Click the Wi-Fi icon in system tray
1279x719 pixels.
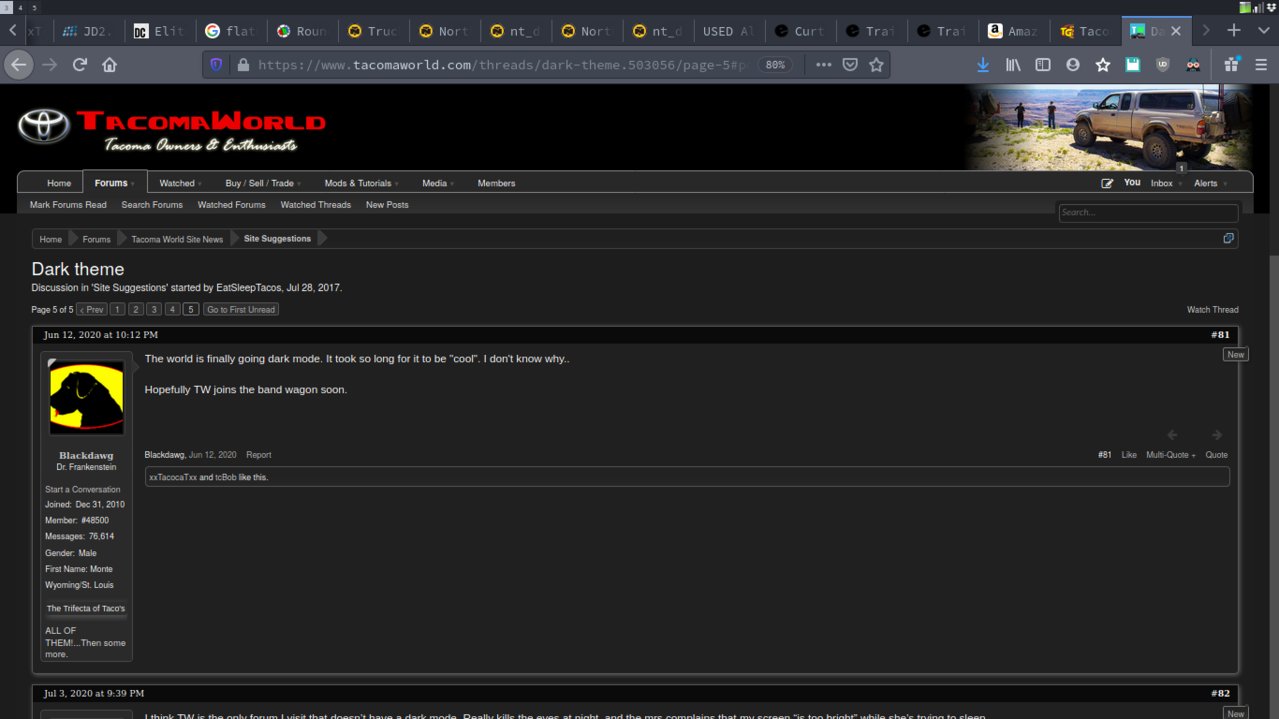click(x=1260, y=7)
